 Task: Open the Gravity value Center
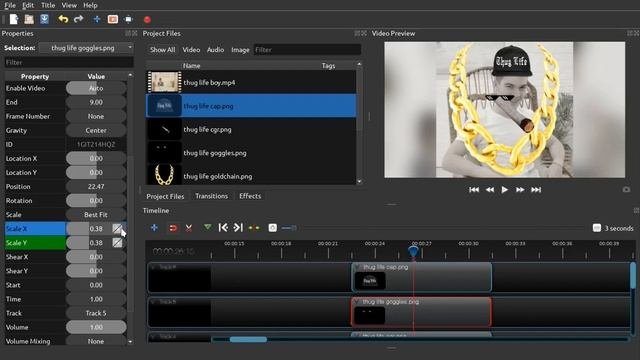coord(96,130)
